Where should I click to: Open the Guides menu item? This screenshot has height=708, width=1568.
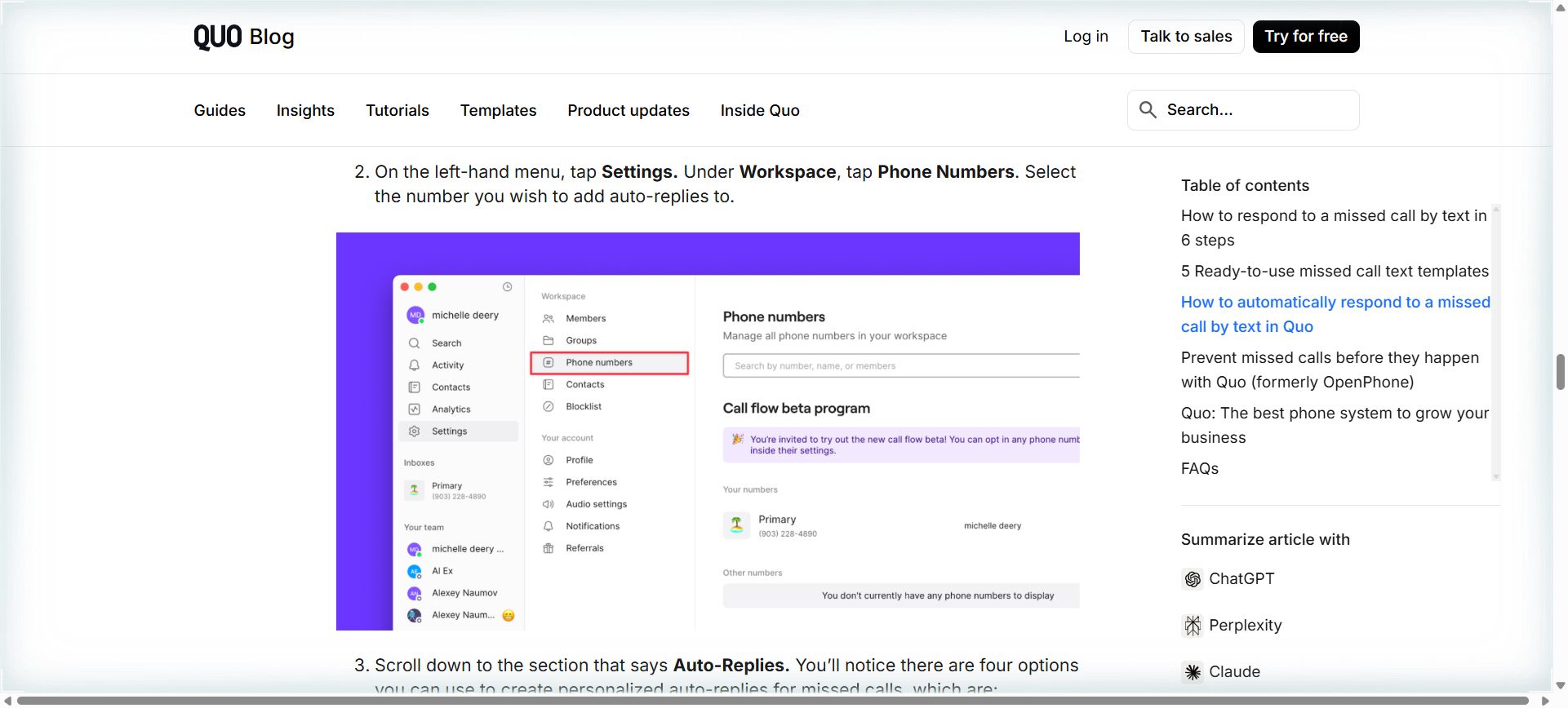click(220, 110)
